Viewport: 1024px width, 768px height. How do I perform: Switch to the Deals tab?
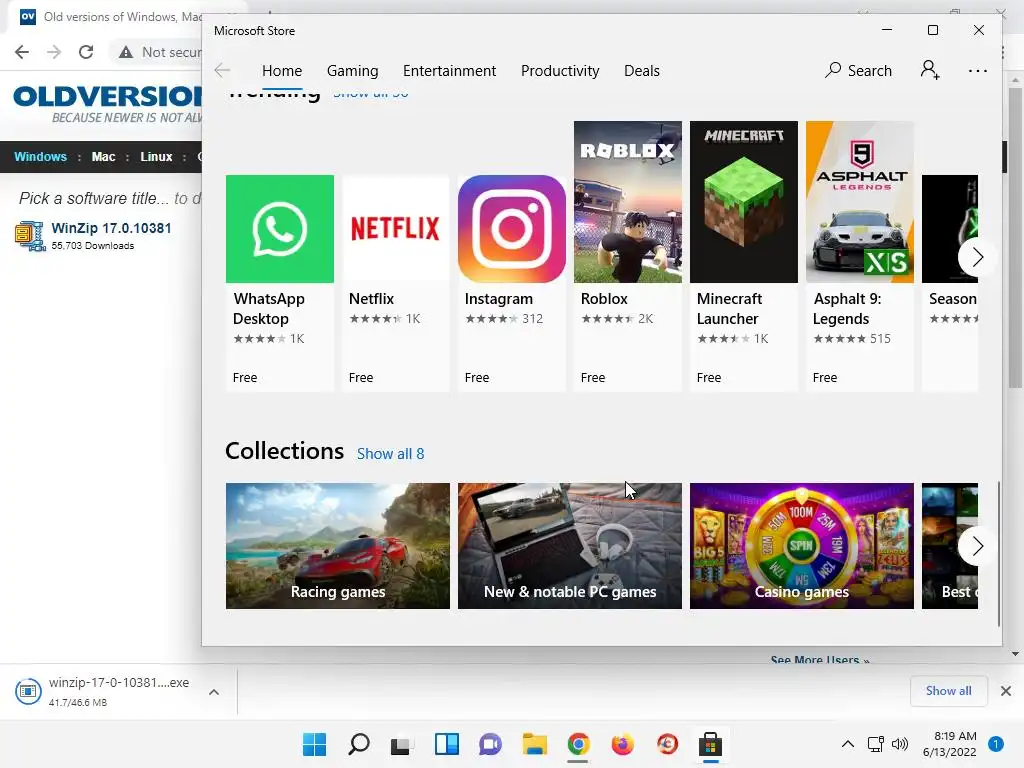tap(642, 71)
